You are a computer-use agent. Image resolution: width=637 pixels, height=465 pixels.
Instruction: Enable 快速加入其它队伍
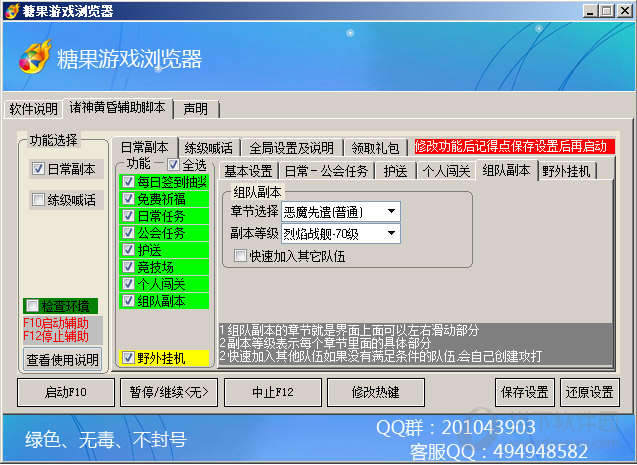click(240, 256)
